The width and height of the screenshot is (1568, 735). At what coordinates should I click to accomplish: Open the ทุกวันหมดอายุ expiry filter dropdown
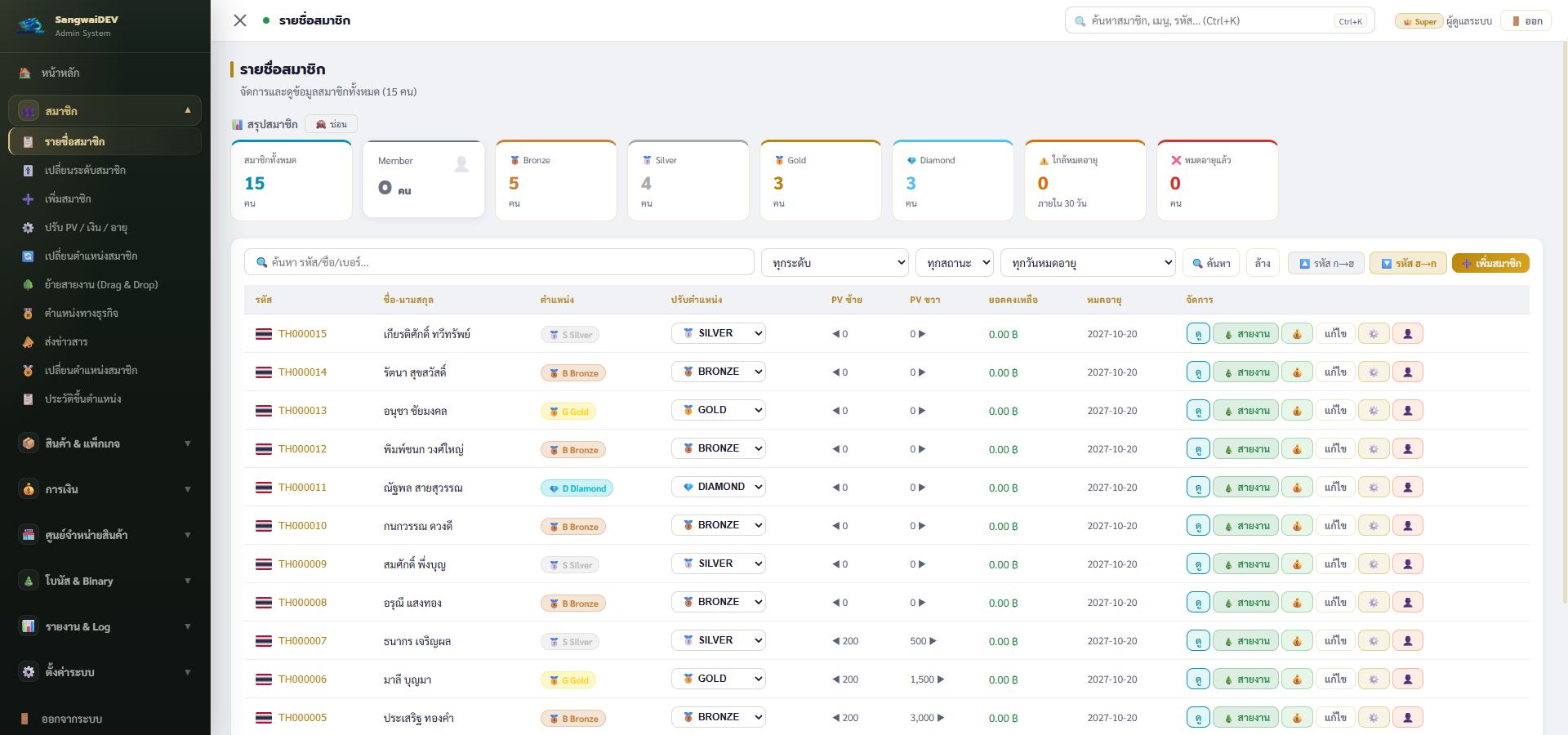click(x=1088, y=263)
